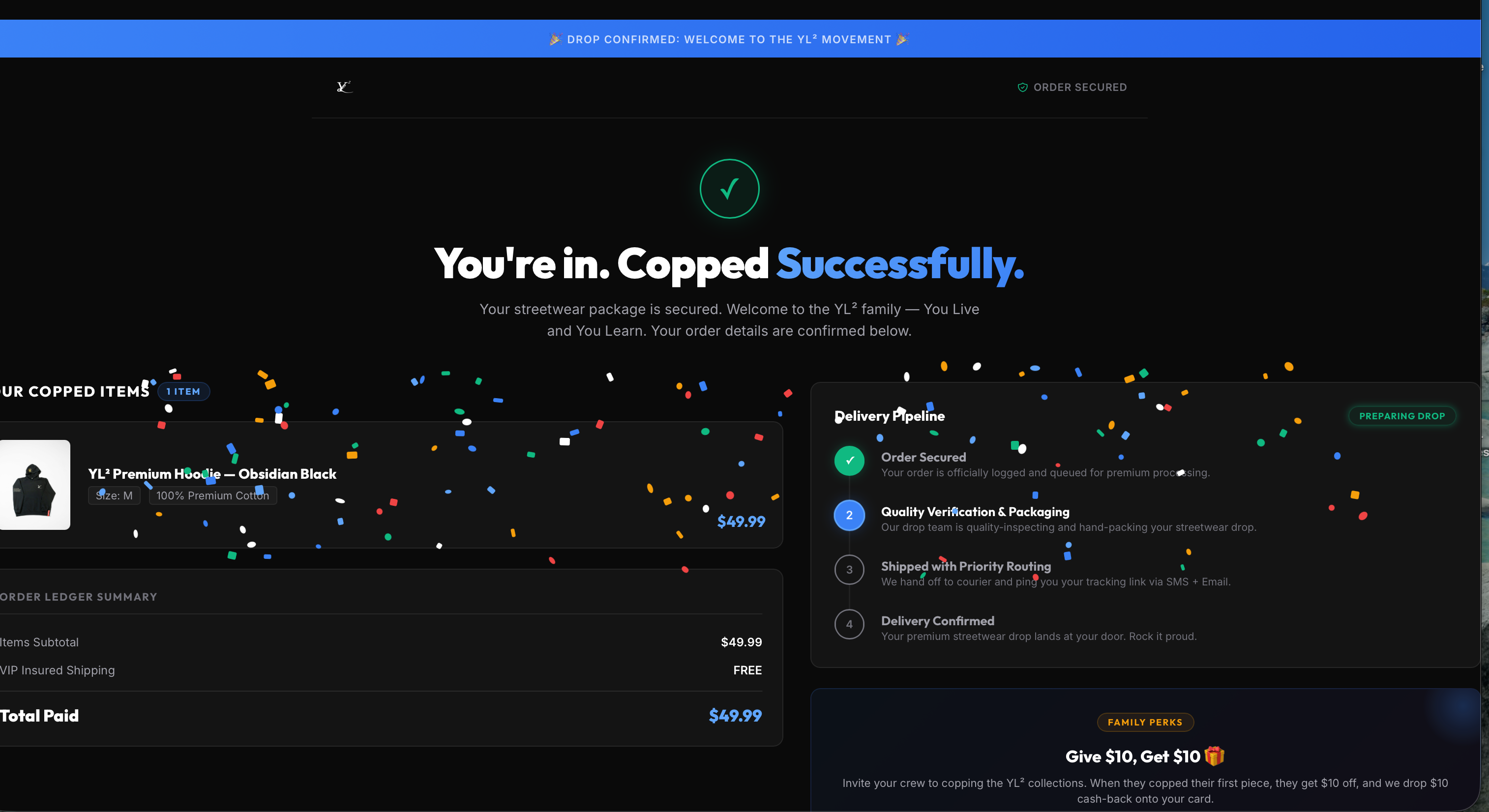Click the 1 ITEM badge
This screenshot has height=812, width=1489.
(x=183, y=391)
